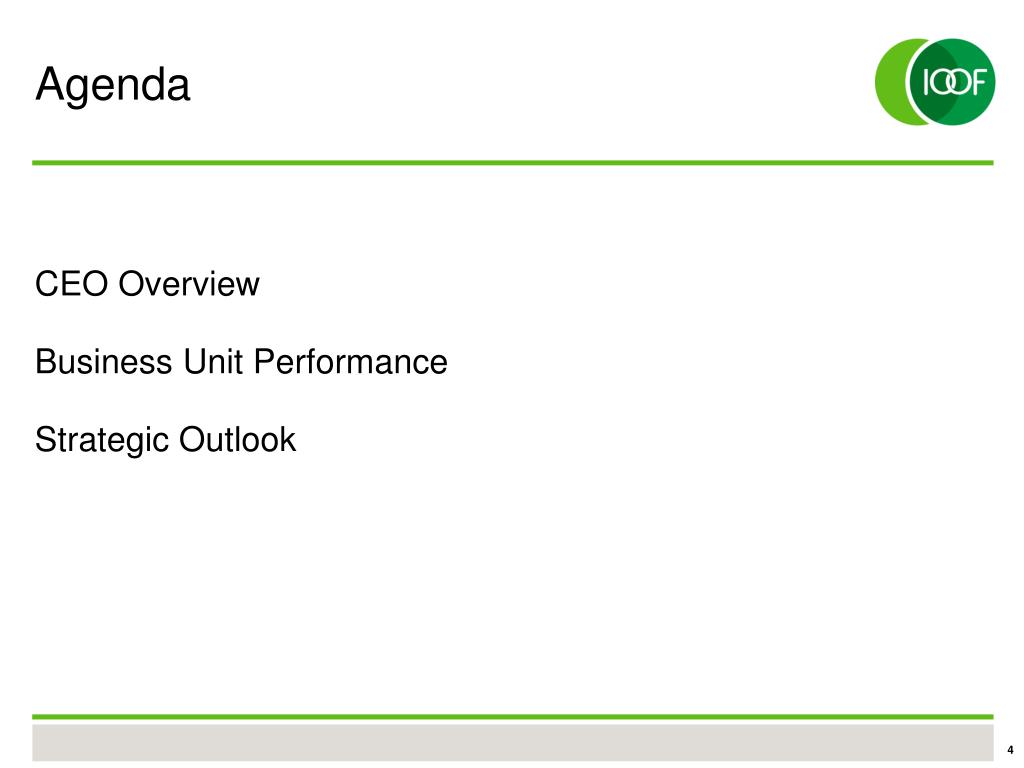Open the Business Unit Performance item
This screenshot has width=1024, height=768.
coord(241,362)
